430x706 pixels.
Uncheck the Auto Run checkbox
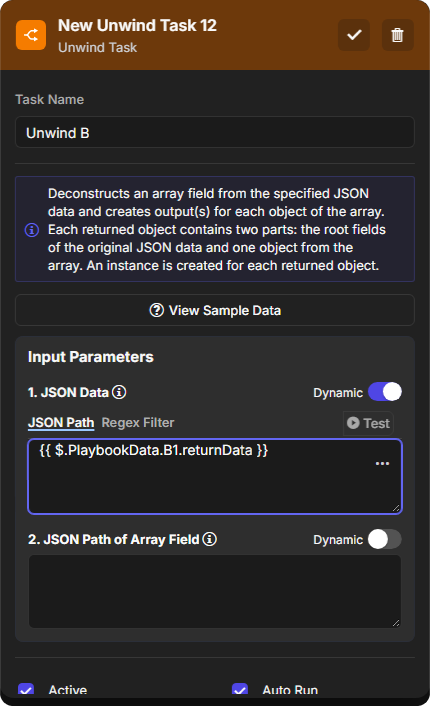[240, 690]
